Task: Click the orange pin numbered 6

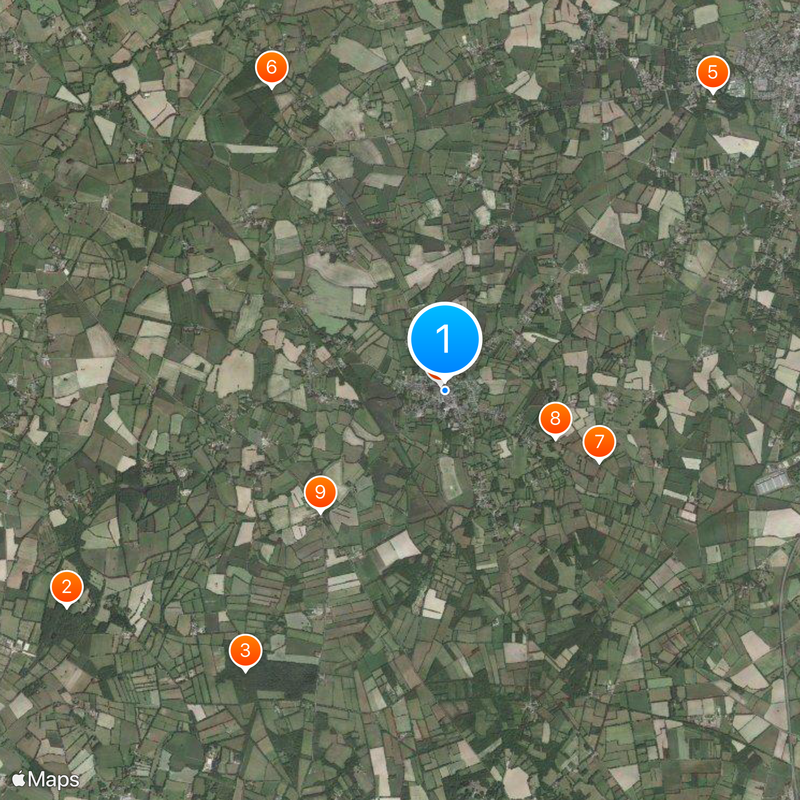Action: pyautogui.click(x=271, y=67)
